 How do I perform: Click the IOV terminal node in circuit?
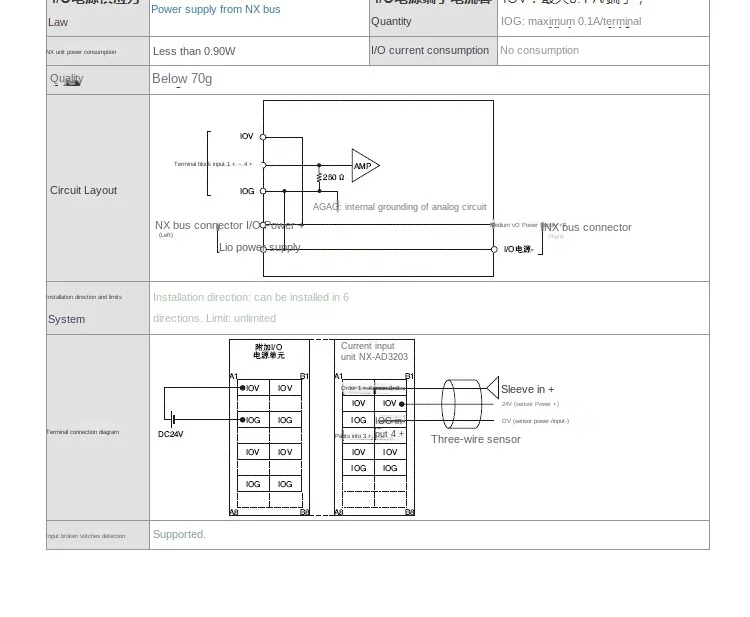pos(263,137)
